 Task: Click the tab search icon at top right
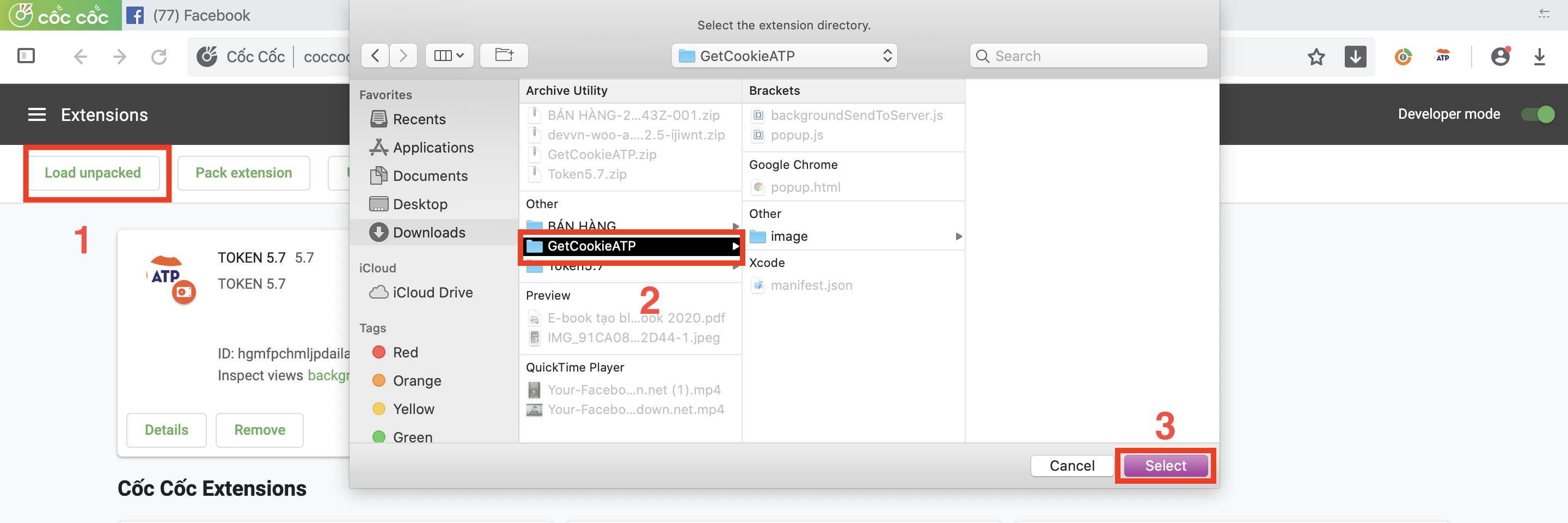tap(1543, 14)
